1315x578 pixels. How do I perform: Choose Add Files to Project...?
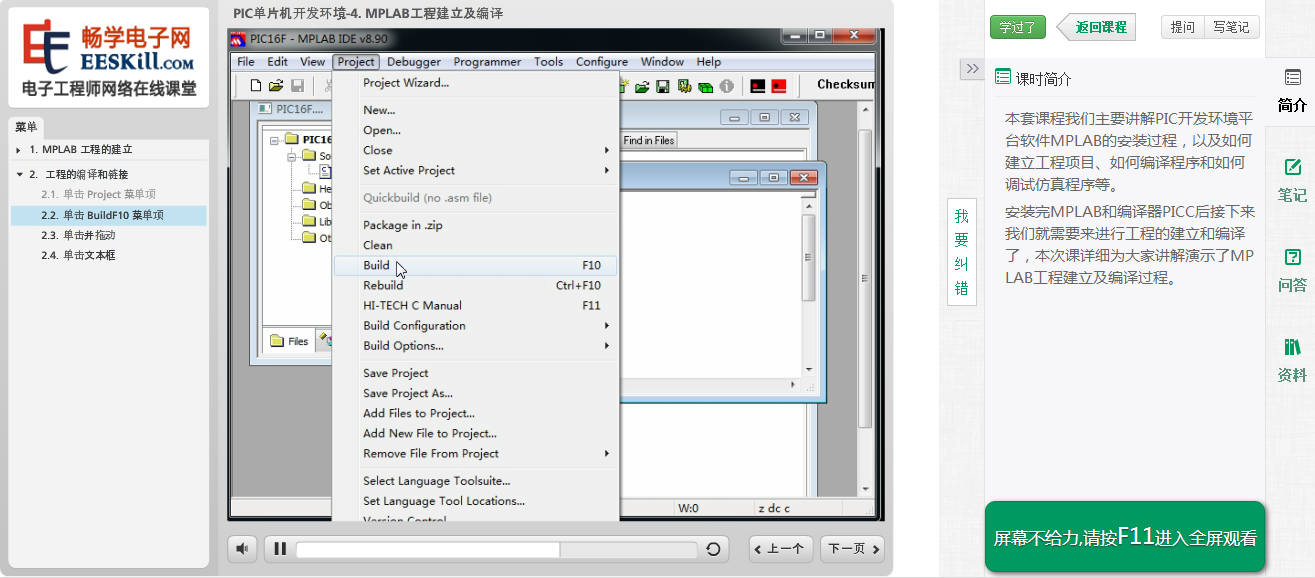tap(475, 413)
